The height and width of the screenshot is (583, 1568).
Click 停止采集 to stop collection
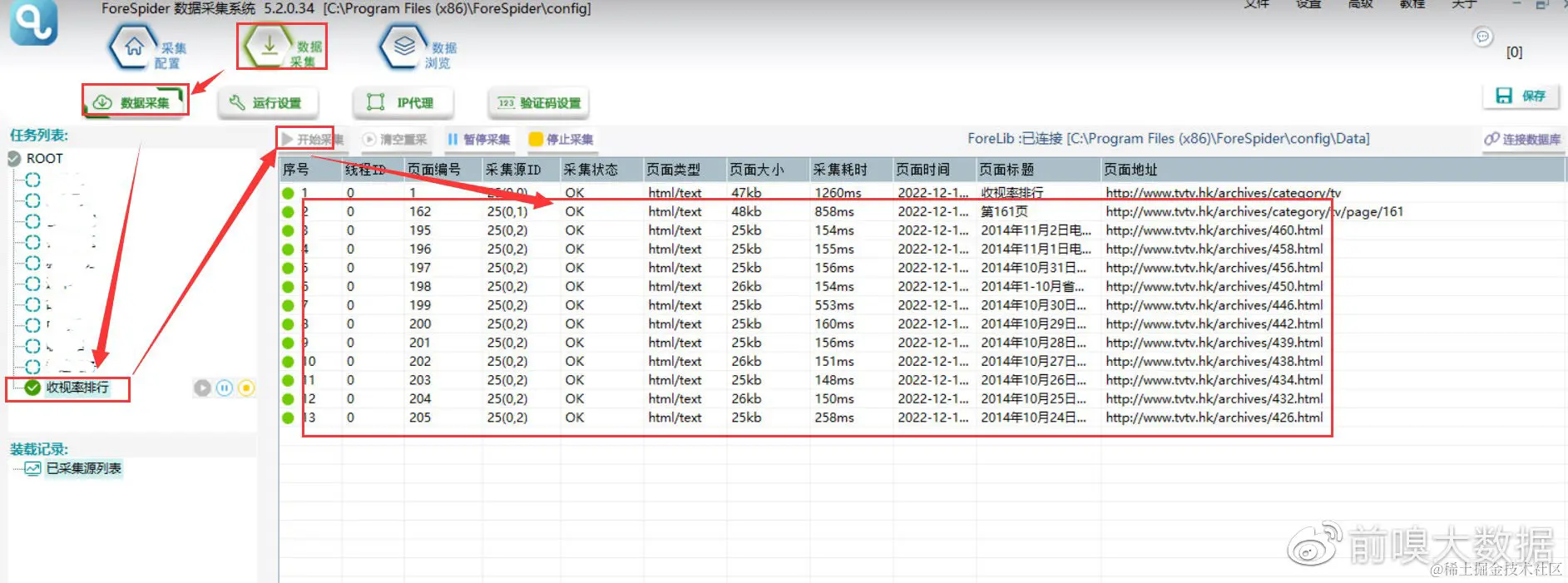pyautogui.click(x=561, y=139)
